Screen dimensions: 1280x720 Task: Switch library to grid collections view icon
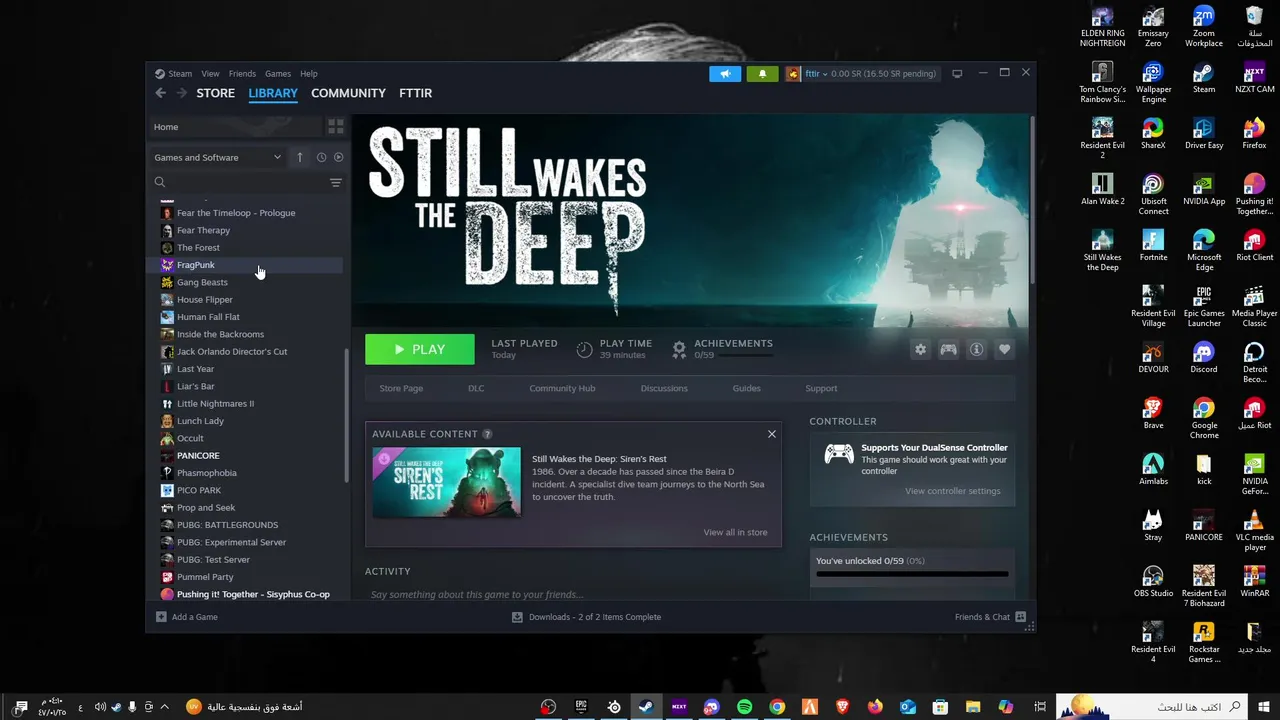click(x=336, y=127)
